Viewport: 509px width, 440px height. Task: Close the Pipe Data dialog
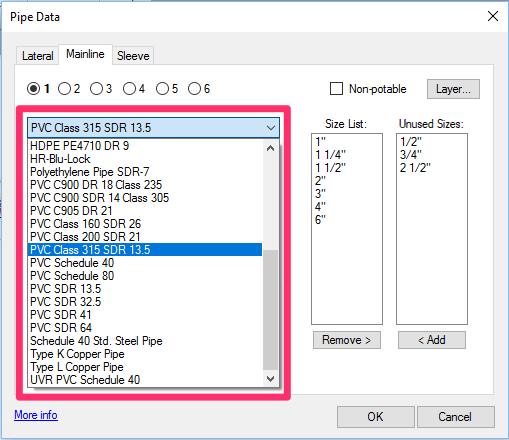click(x=493, y=16)
